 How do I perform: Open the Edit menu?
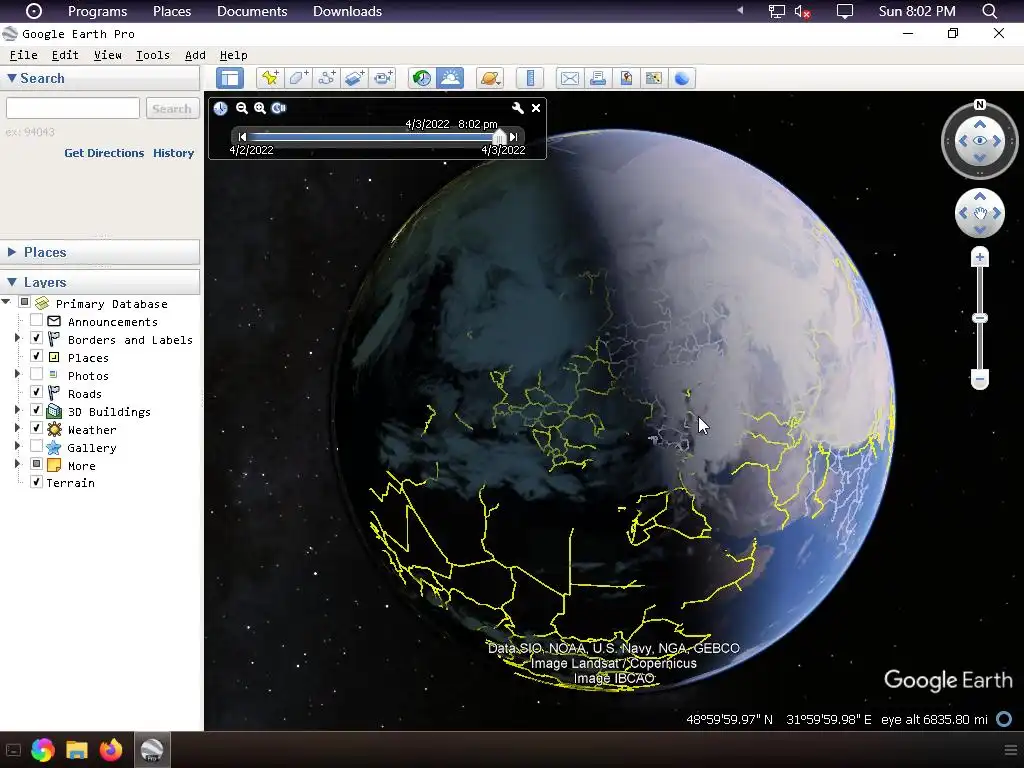[65, 56]
